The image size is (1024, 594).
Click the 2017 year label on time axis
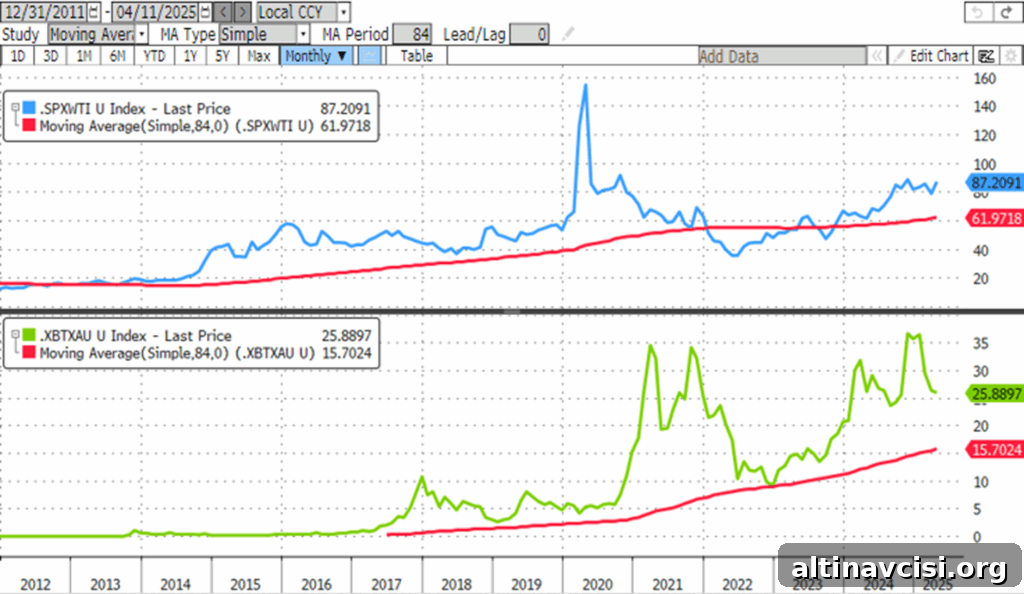tap(386, 584)
